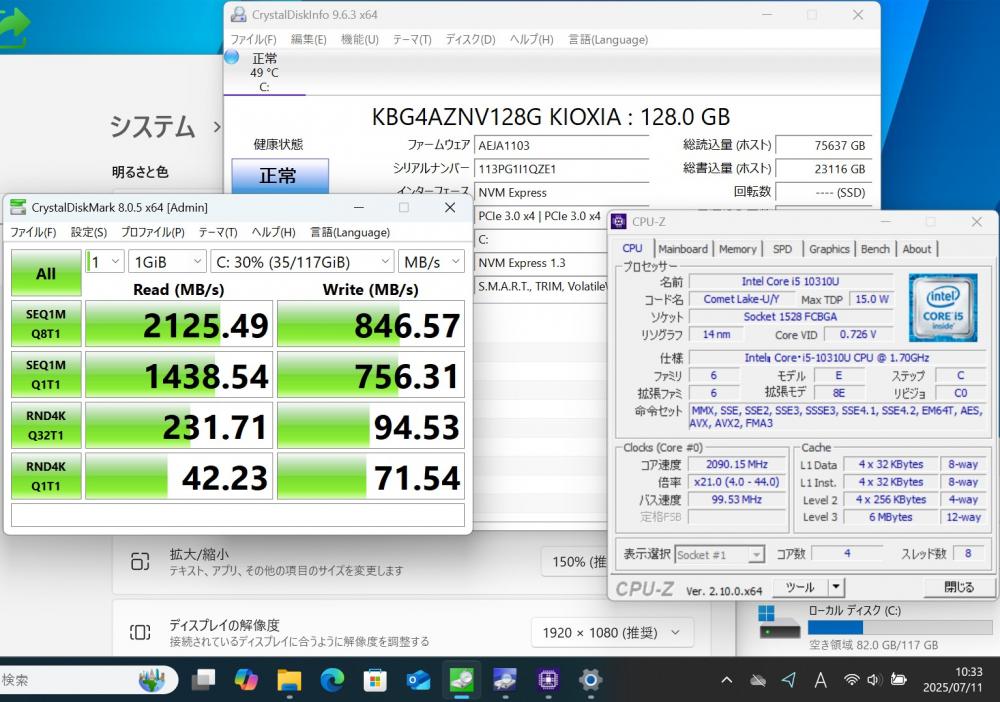Run the RND4K Q1T1 test
Image resolution: width=1000 pixels, height=702 pixels.
click(x=46, y=476)
